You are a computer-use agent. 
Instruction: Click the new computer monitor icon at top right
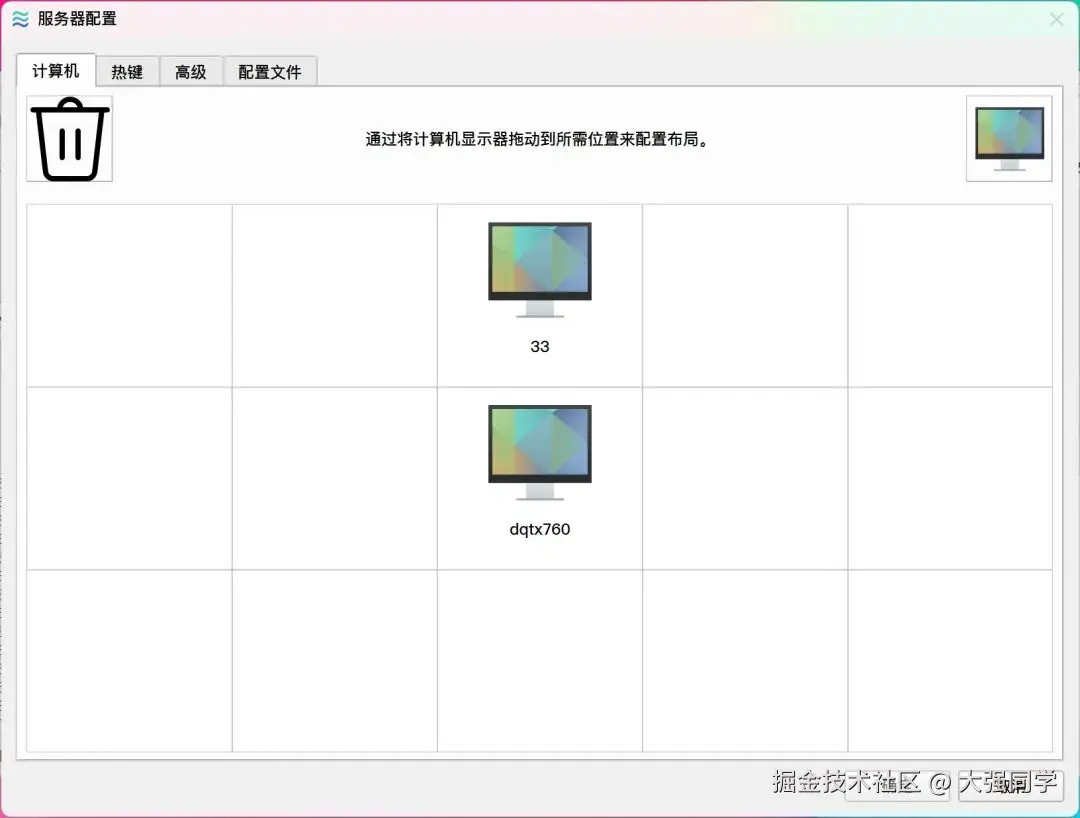[x=1009, y=139]
